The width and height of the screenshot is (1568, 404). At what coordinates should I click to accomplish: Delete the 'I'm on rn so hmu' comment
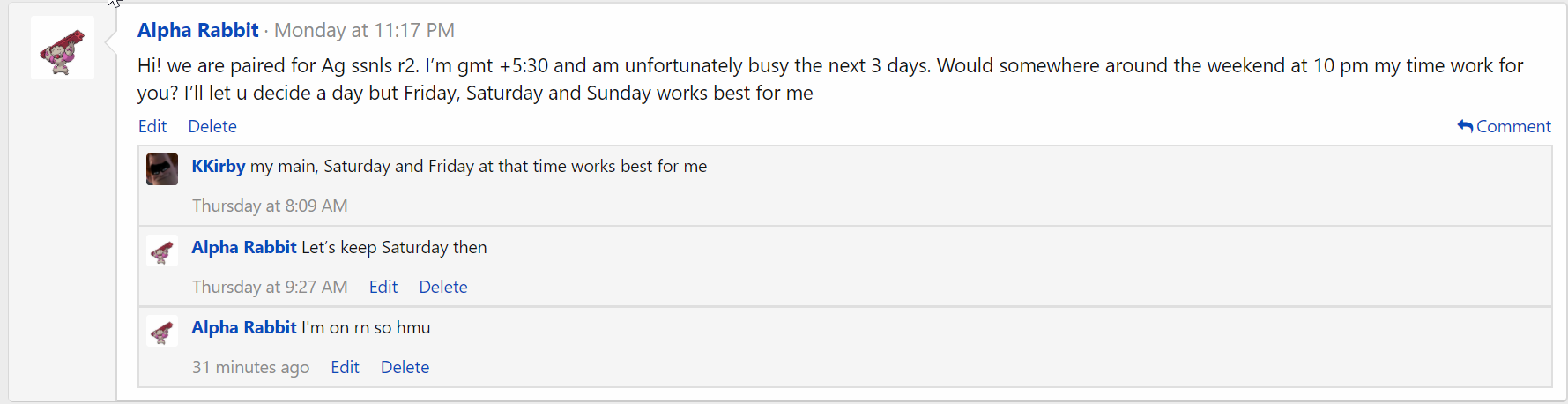pos(405,367)
